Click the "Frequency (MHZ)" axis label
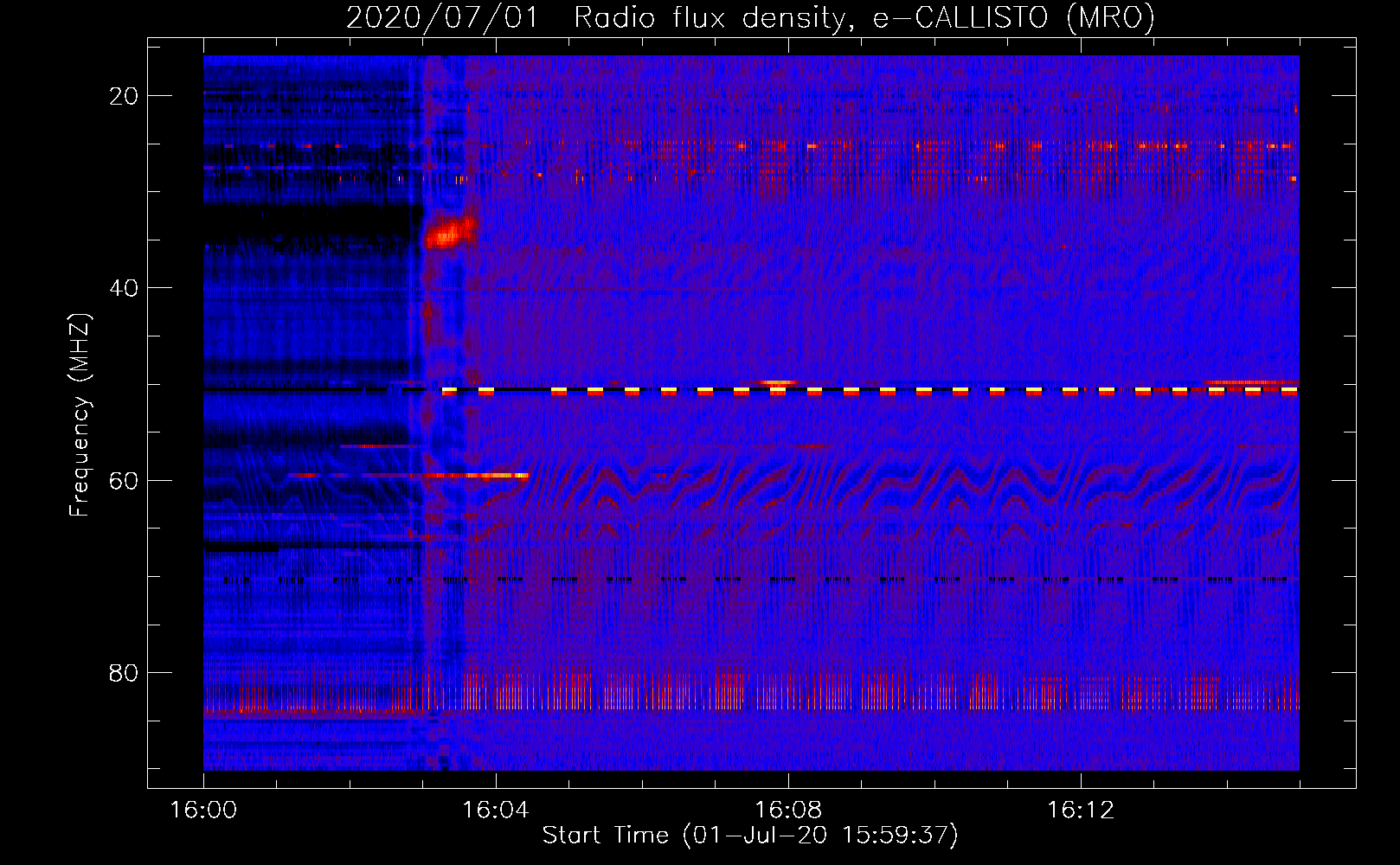 [80, 415]
